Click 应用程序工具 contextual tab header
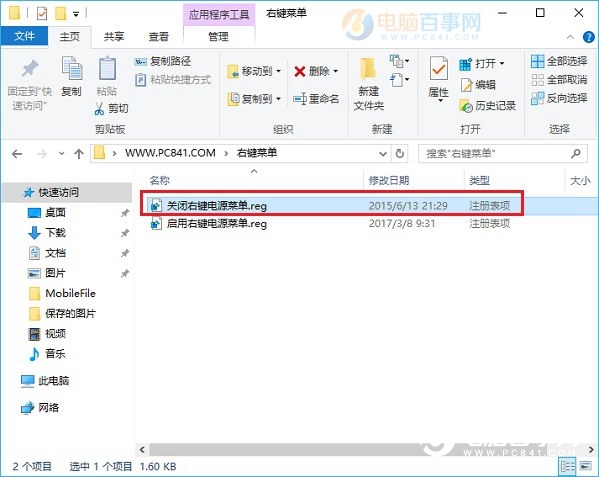The width and height of the screenshot is (599, 477). tap(219, 15)
